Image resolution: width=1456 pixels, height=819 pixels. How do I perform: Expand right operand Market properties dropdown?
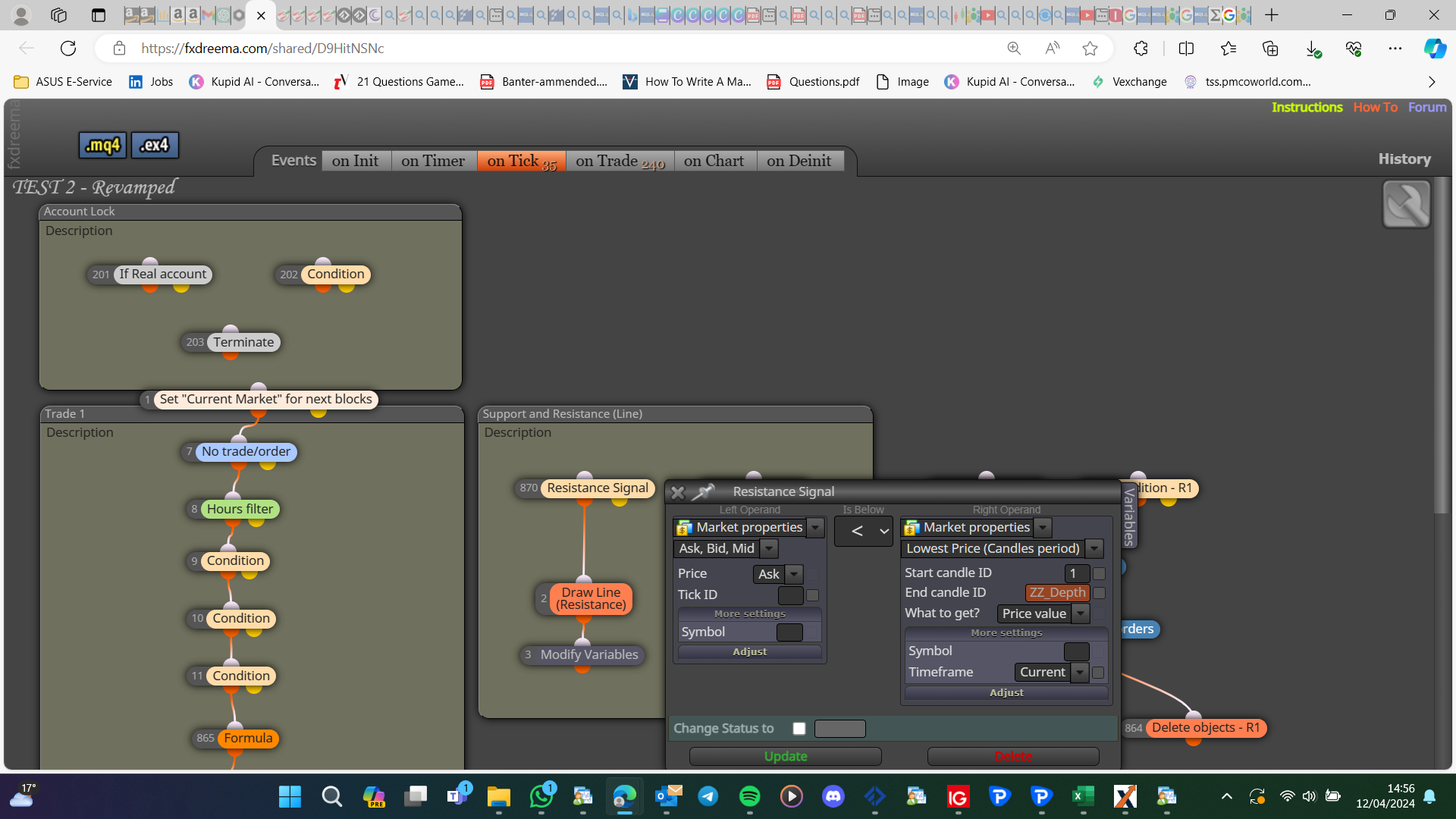(1043, 528)
